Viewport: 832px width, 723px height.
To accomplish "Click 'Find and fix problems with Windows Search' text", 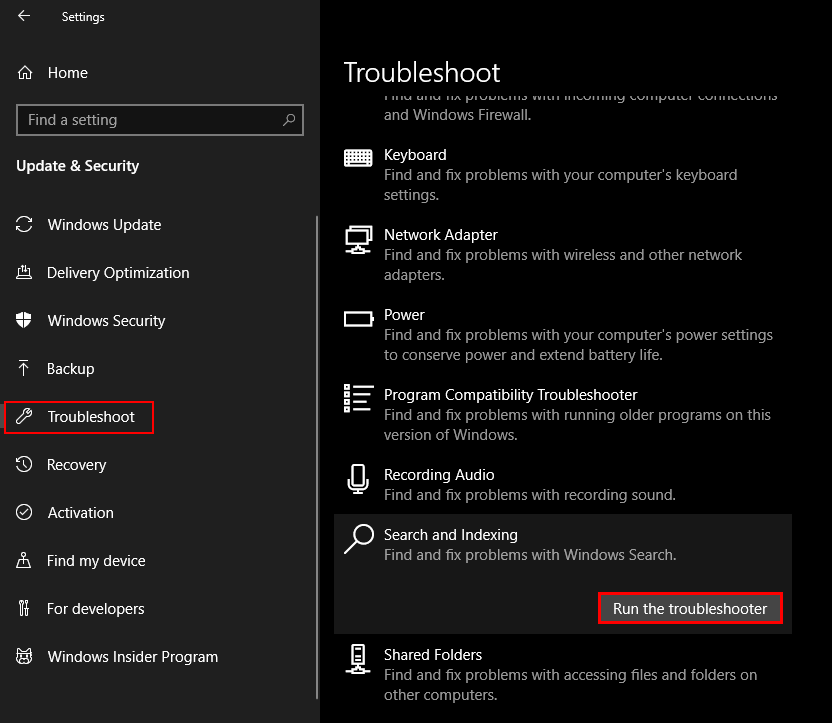I will 530,555.
